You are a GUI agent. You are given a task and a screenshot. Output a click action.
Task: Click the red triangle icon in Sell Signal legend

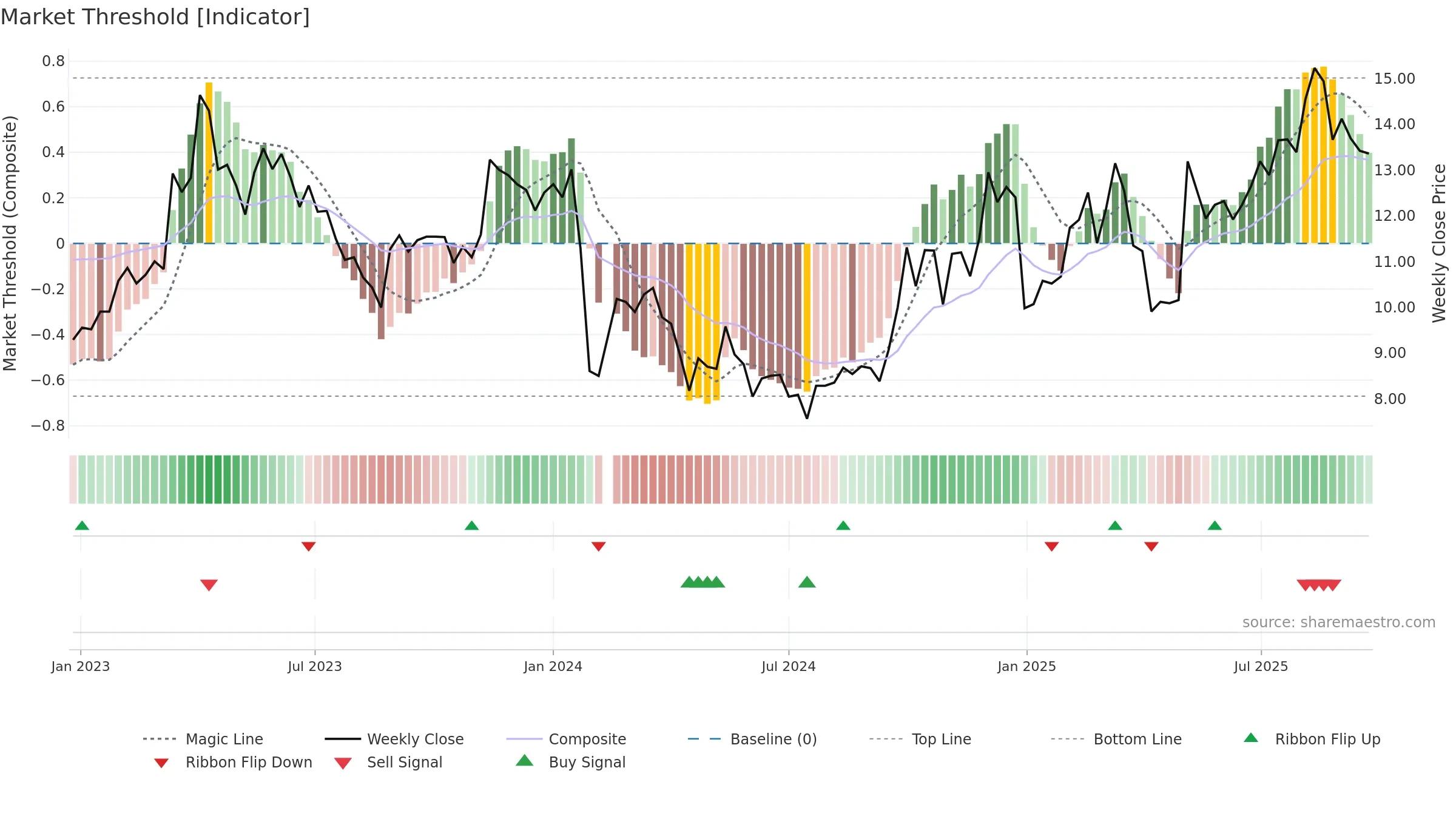[x=343, y=763]
